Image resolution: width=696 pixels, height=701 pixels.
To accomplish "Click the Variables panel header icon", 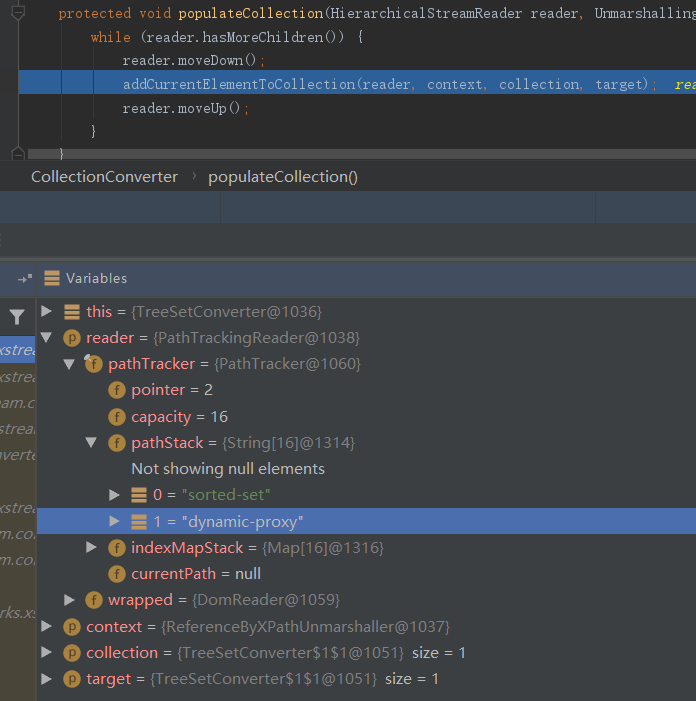I will point(50,278).
